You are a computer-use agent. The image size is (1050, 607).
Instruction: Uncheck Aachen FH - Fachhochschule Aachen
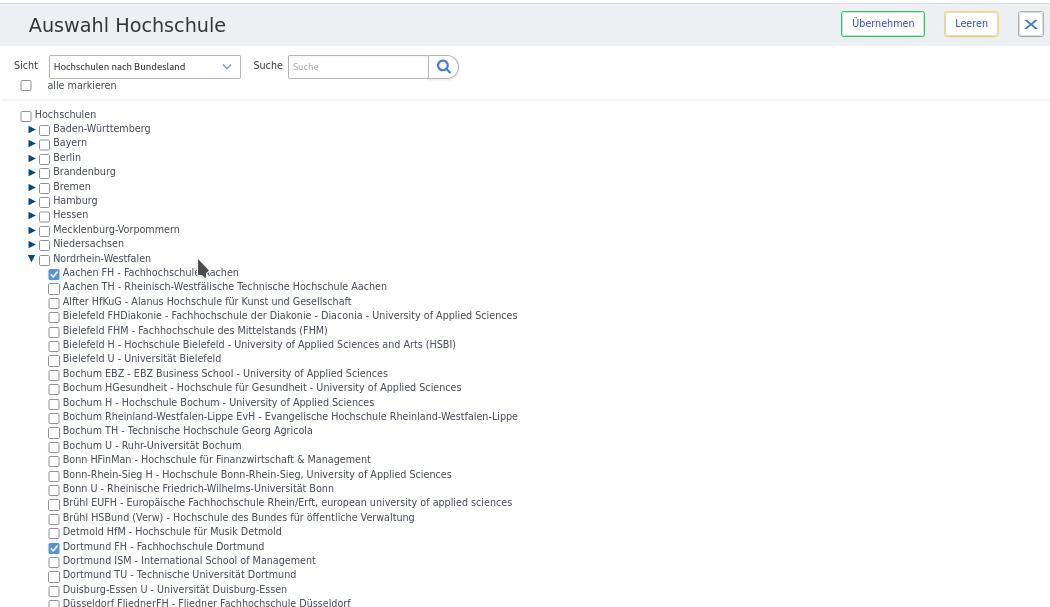point(54,274)
